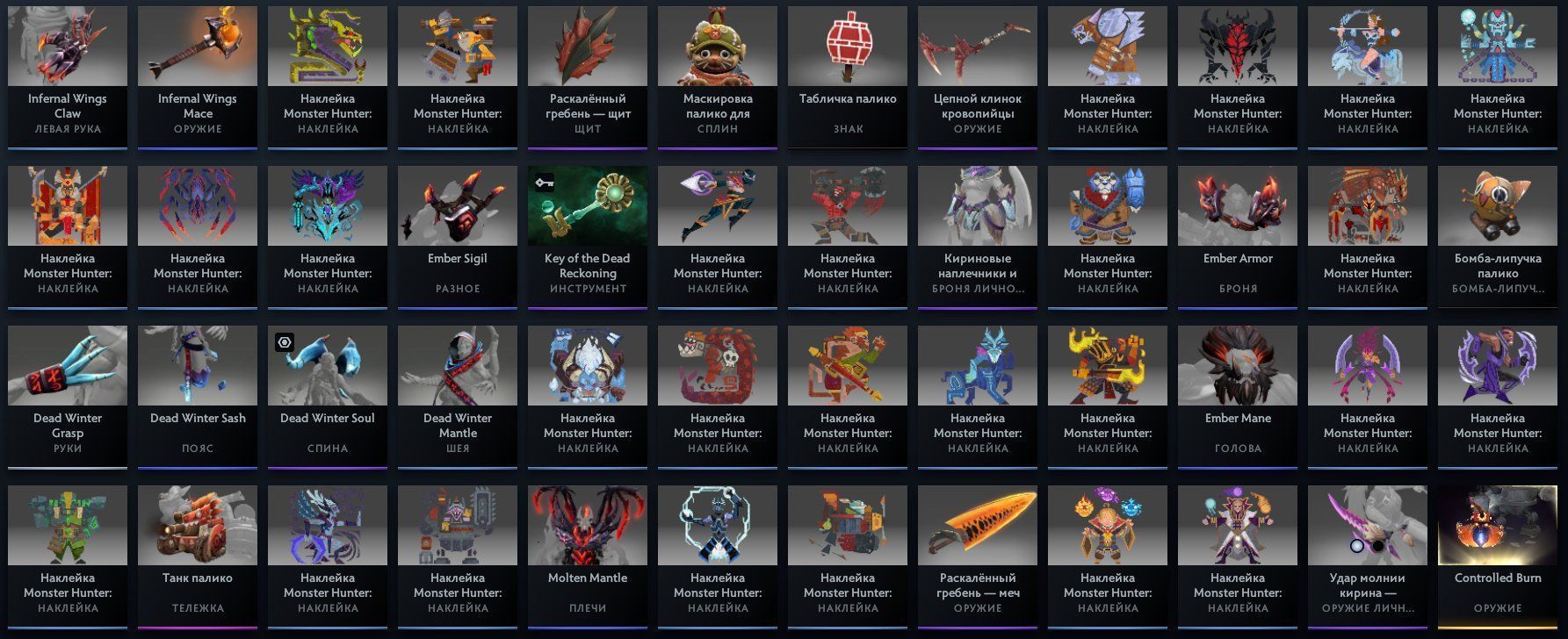Image resolution: width=1568 pixels, height=639 pixels.
Task: Choose the Ember Mane head item
Action: [1238, 397]
